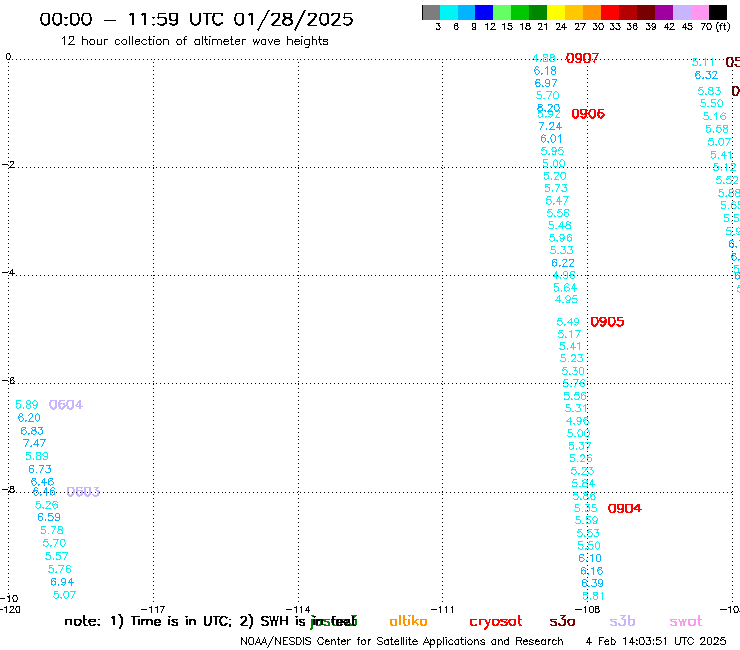740x650 pixels.
Task: Click the wave height value 7.24
Action: [550, 127]
